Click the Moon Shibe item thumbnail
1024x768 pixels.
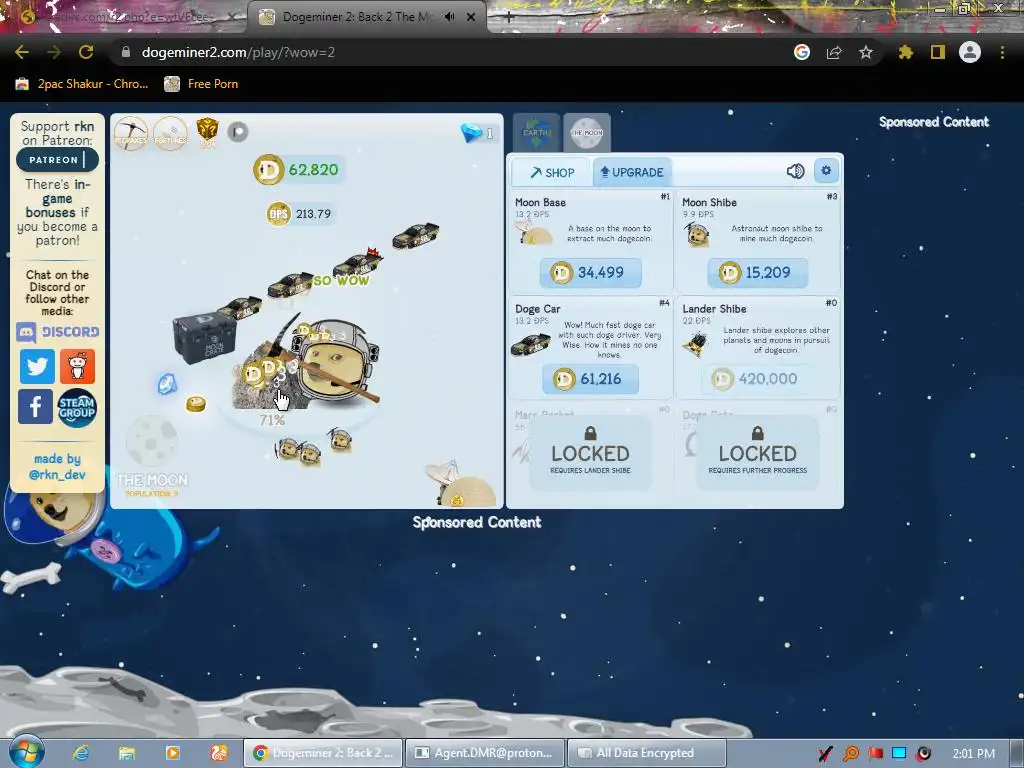pyautogui.click(x=697, y=234)
